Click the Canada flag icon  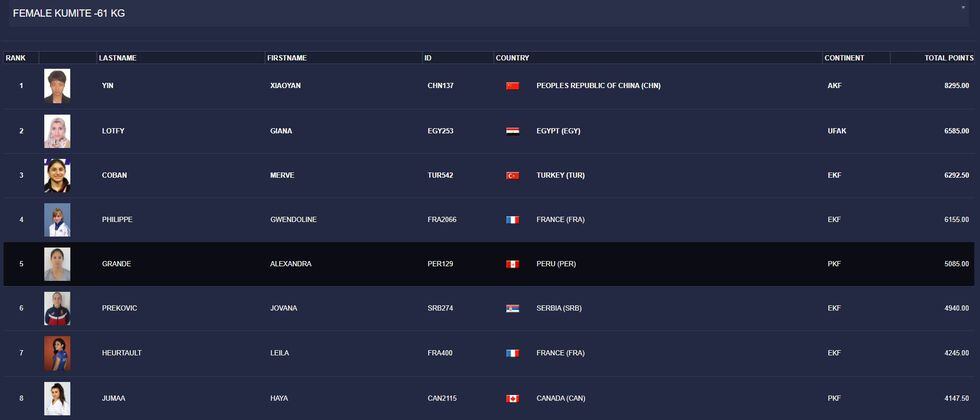(x=513, y=397)
